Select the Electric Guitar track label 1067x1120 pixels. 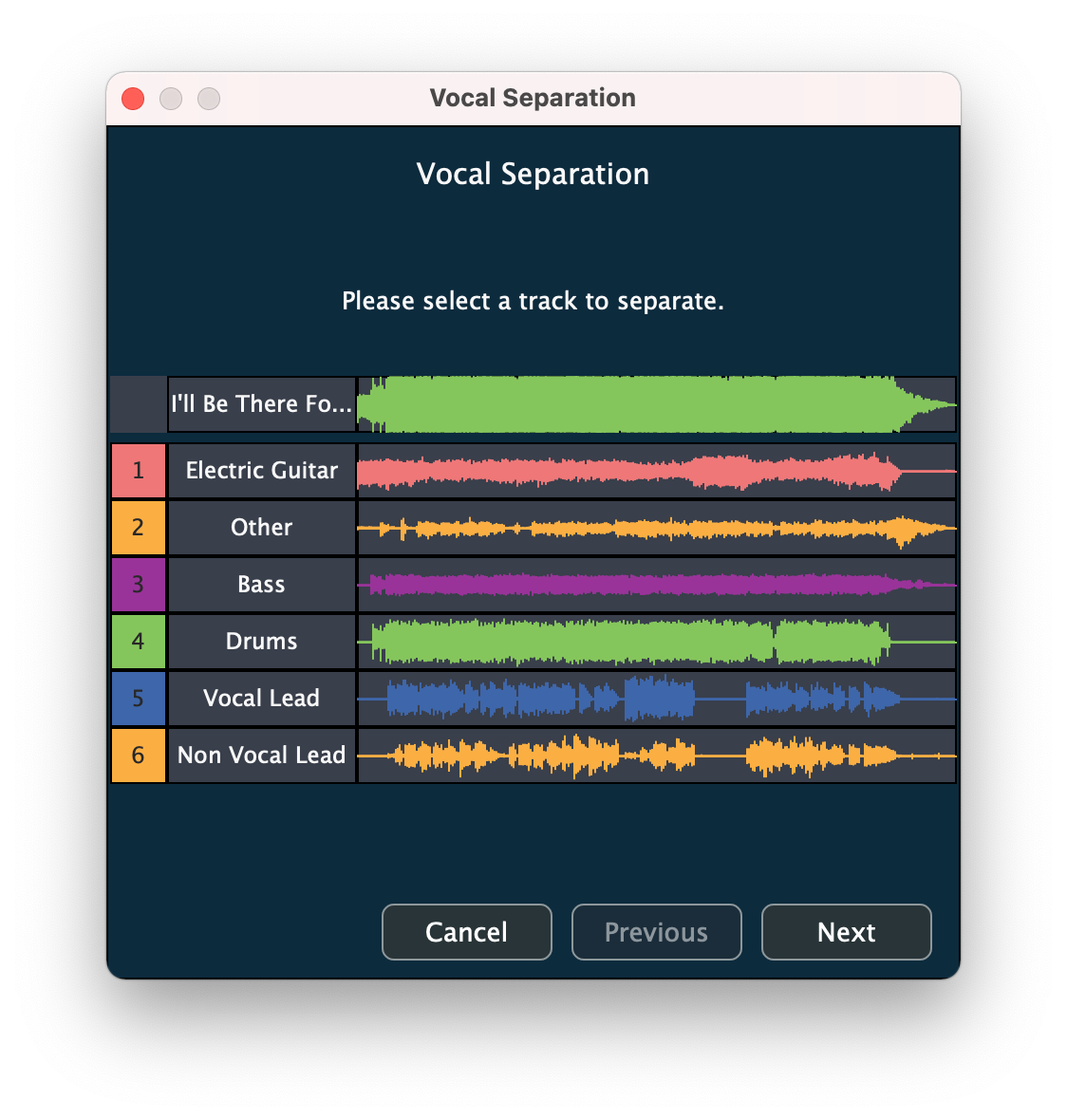[262, 471]
